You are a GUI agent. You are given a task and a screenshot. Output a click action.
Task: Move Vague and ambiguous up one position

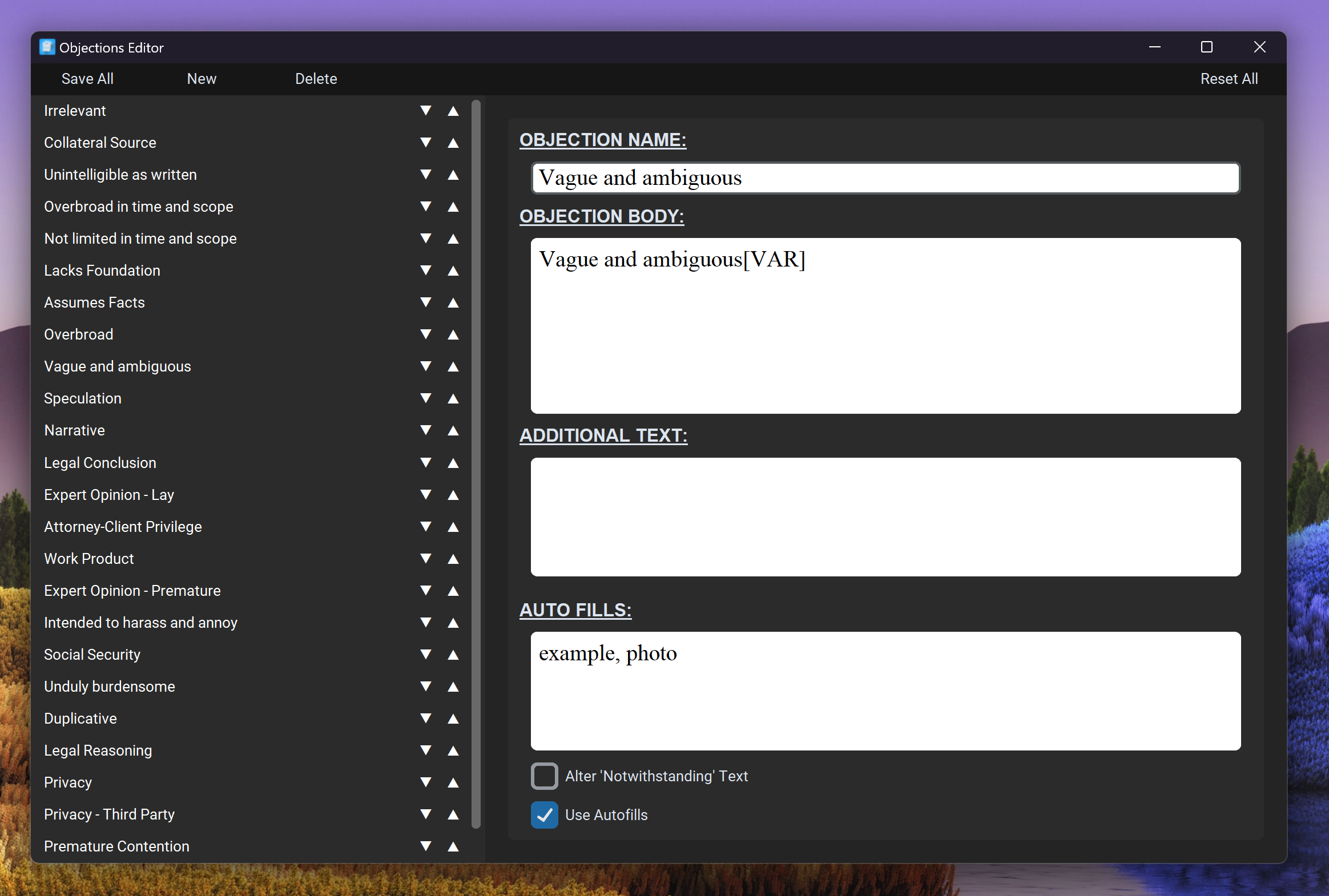(453, 366)
